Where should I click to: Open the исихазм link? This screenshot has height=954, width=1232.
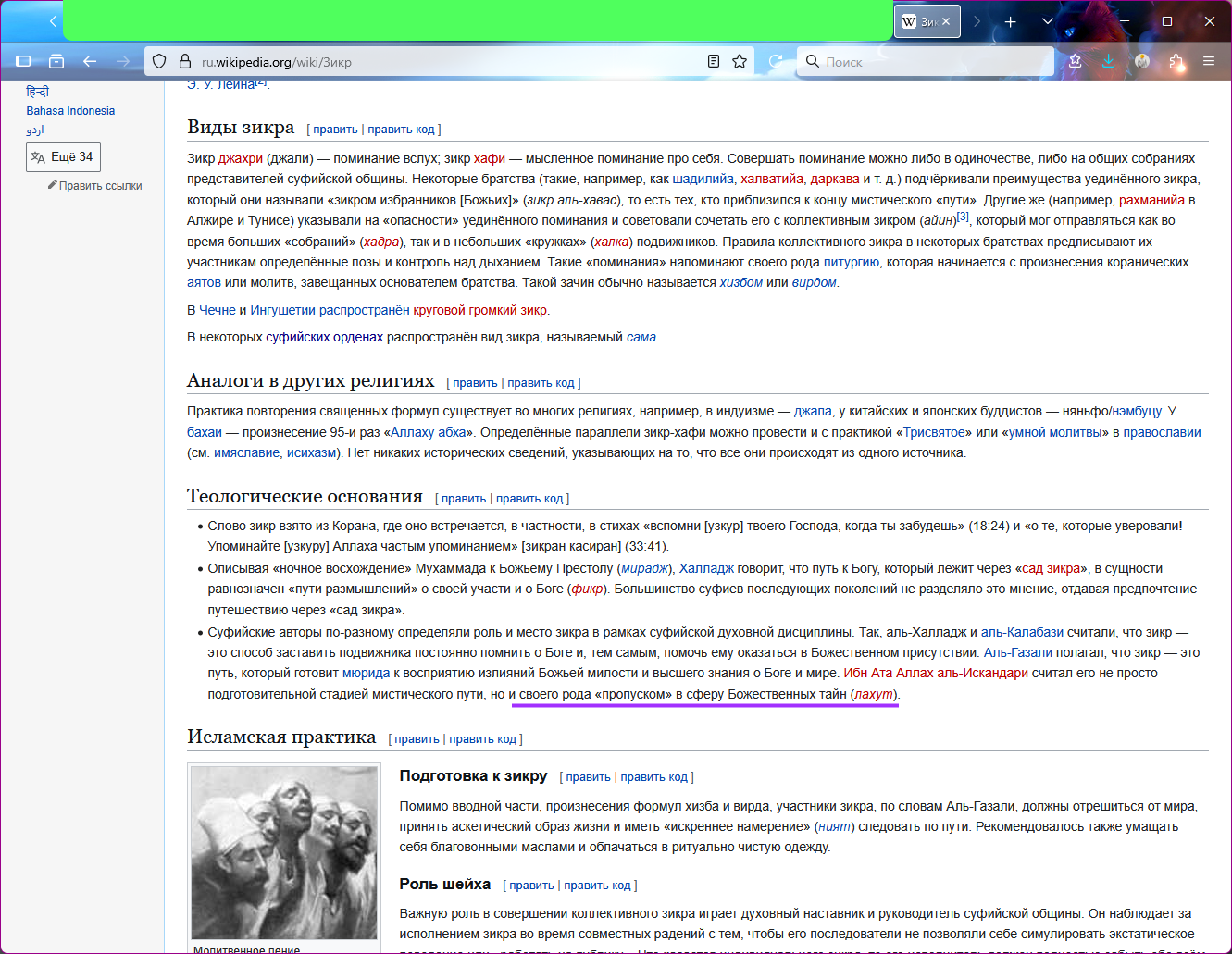pyautogui.click(x=312, y=452)
